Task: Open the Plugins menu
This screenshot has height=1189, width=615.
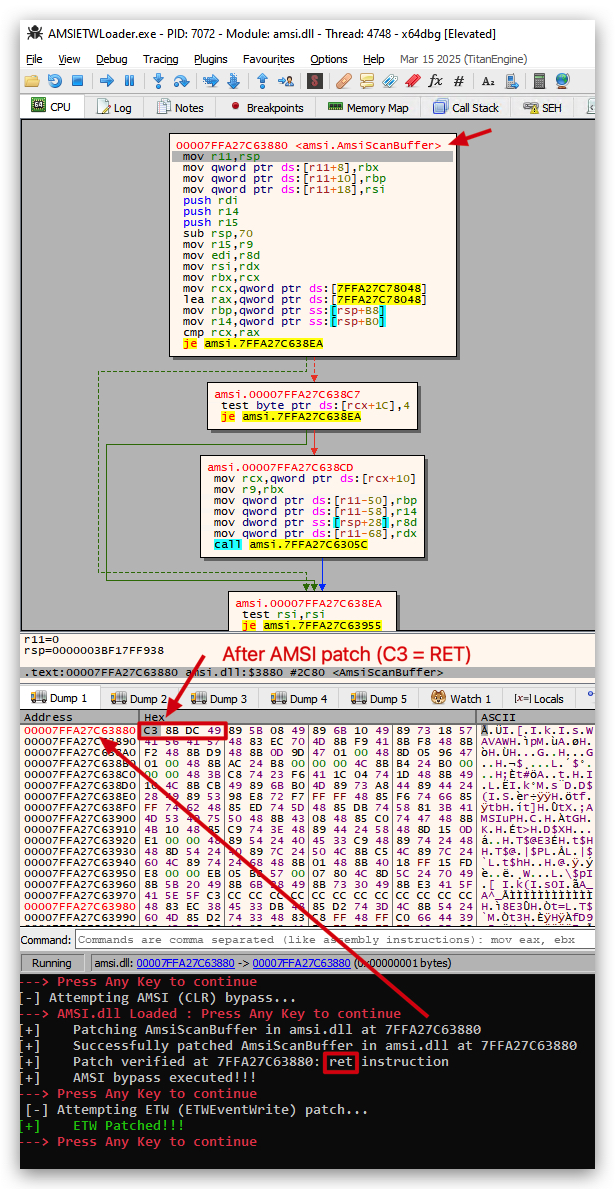Action: [x=210, y=59]
